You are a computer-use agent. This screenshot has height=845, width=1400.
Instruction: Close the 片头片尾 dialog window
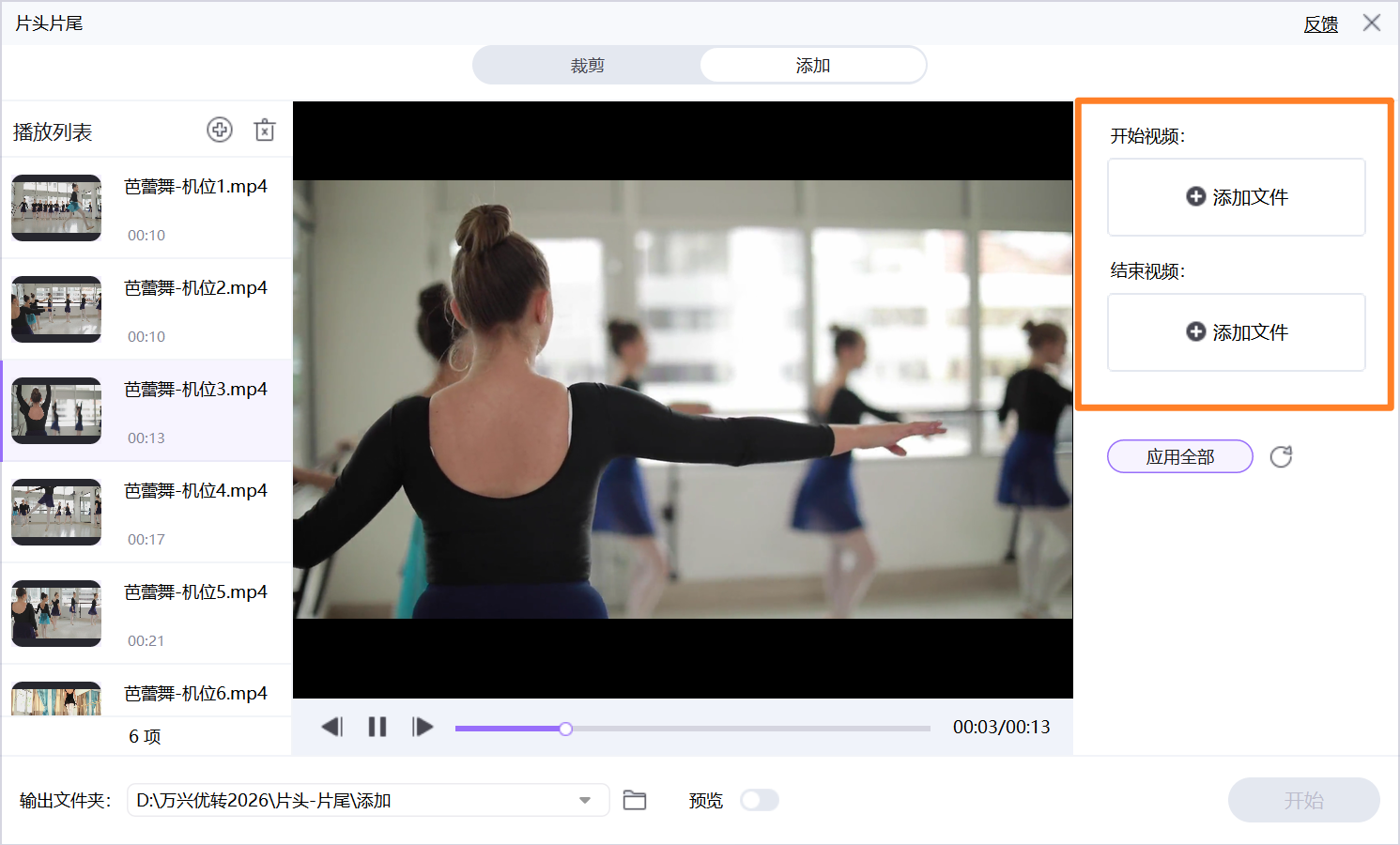(1372, 23)
